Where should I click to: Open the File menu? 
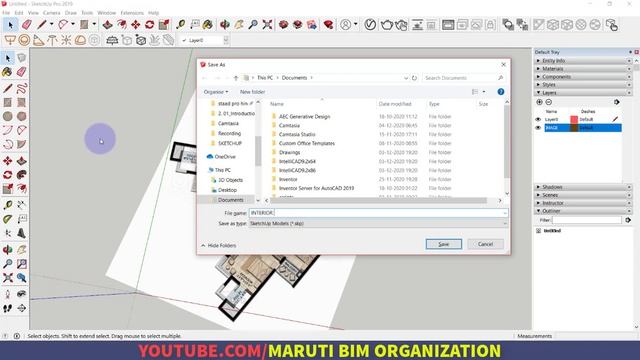click(6, 13)
